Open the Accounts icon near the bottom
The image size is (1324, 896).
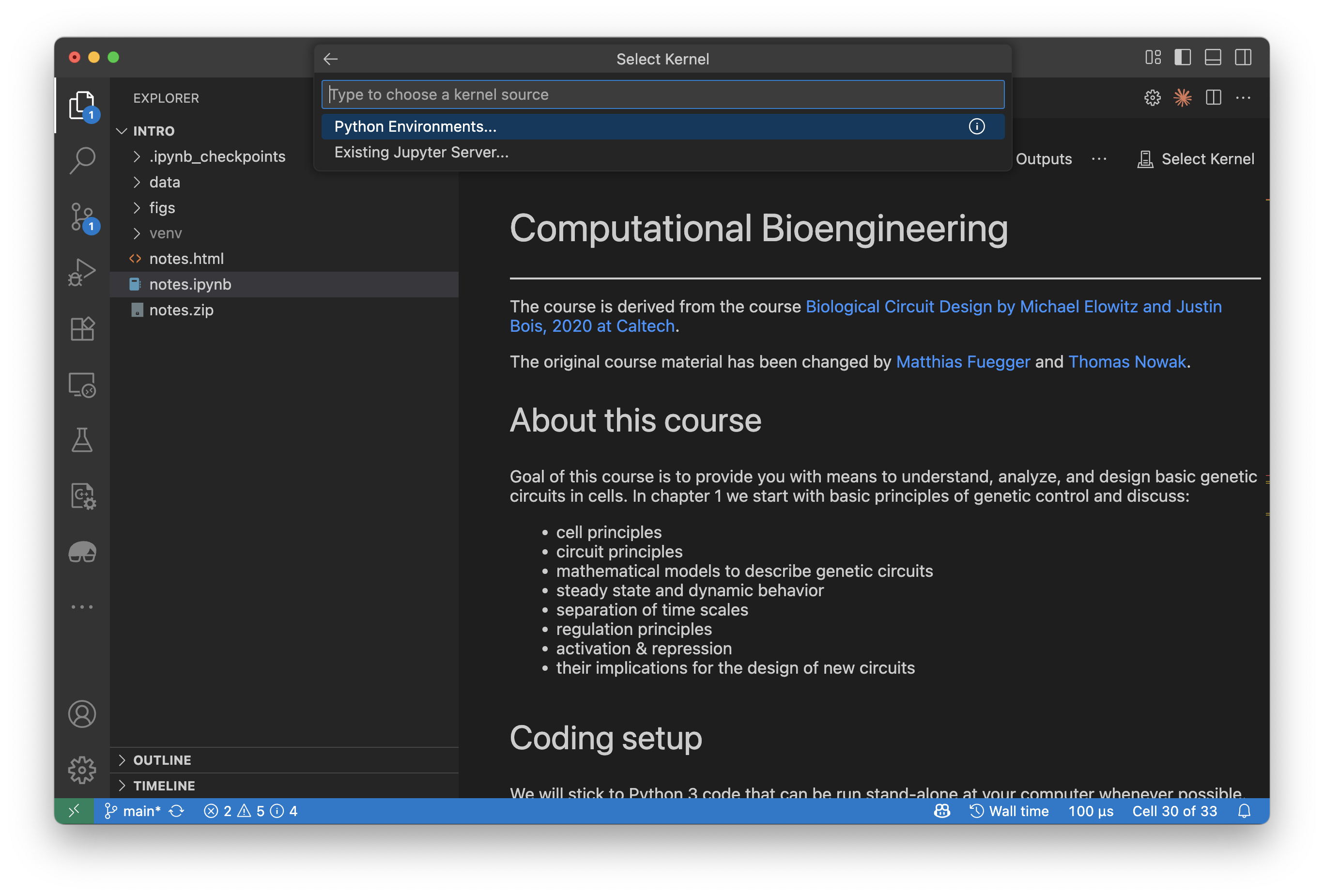(83, 714)
